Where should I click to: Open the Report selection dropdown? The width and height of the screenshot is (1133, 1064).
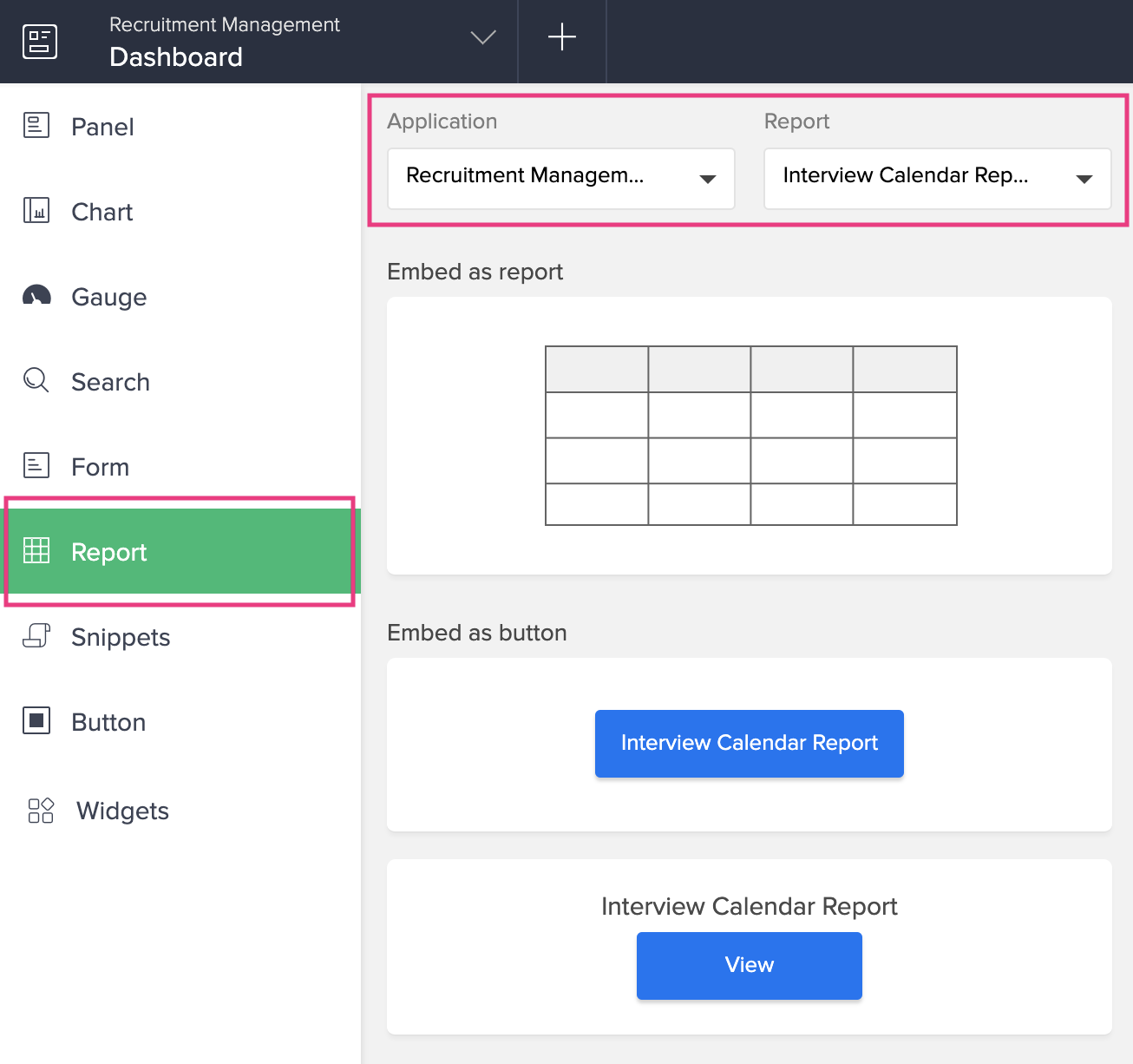pyautogui.click(x=937, y=179)
